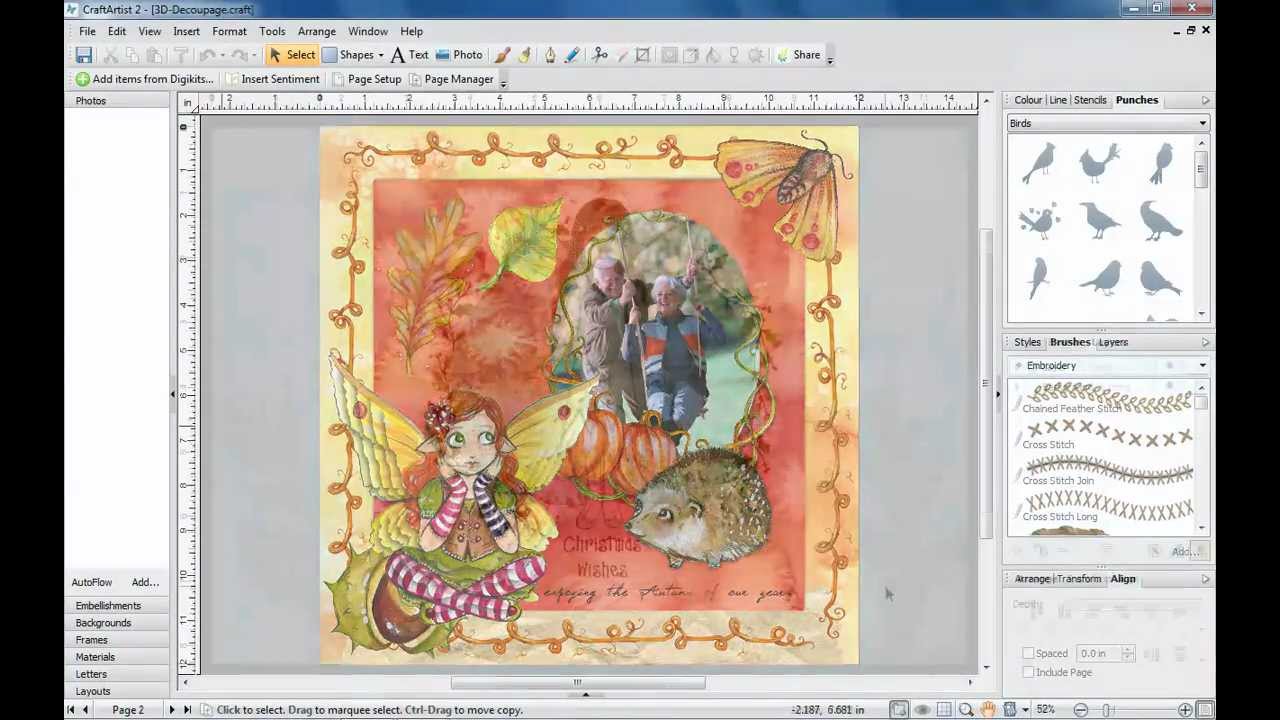Open the Format menu

pyautogui.click(x=229, y=31)
